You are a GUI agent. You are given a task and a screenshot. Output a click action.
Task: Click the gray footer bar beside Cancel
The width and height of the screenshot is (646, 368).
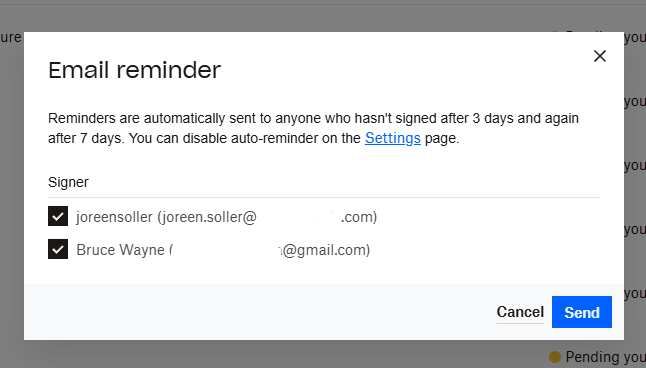tap(260, 312)
